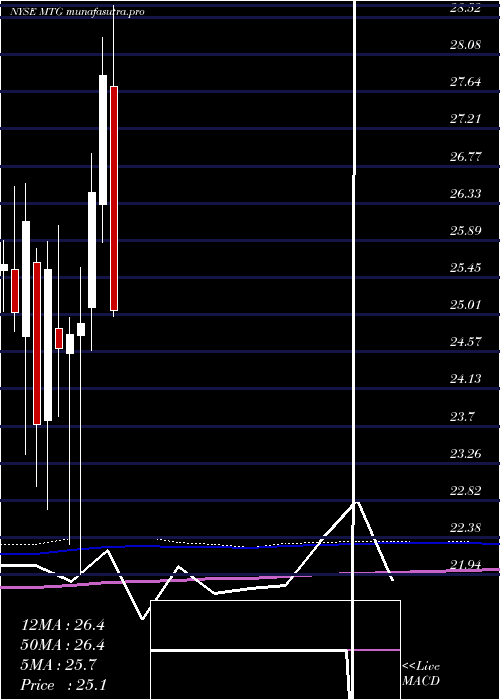
Task: Click the 22.38 price axis label
Action: click(x=465, y=528)
